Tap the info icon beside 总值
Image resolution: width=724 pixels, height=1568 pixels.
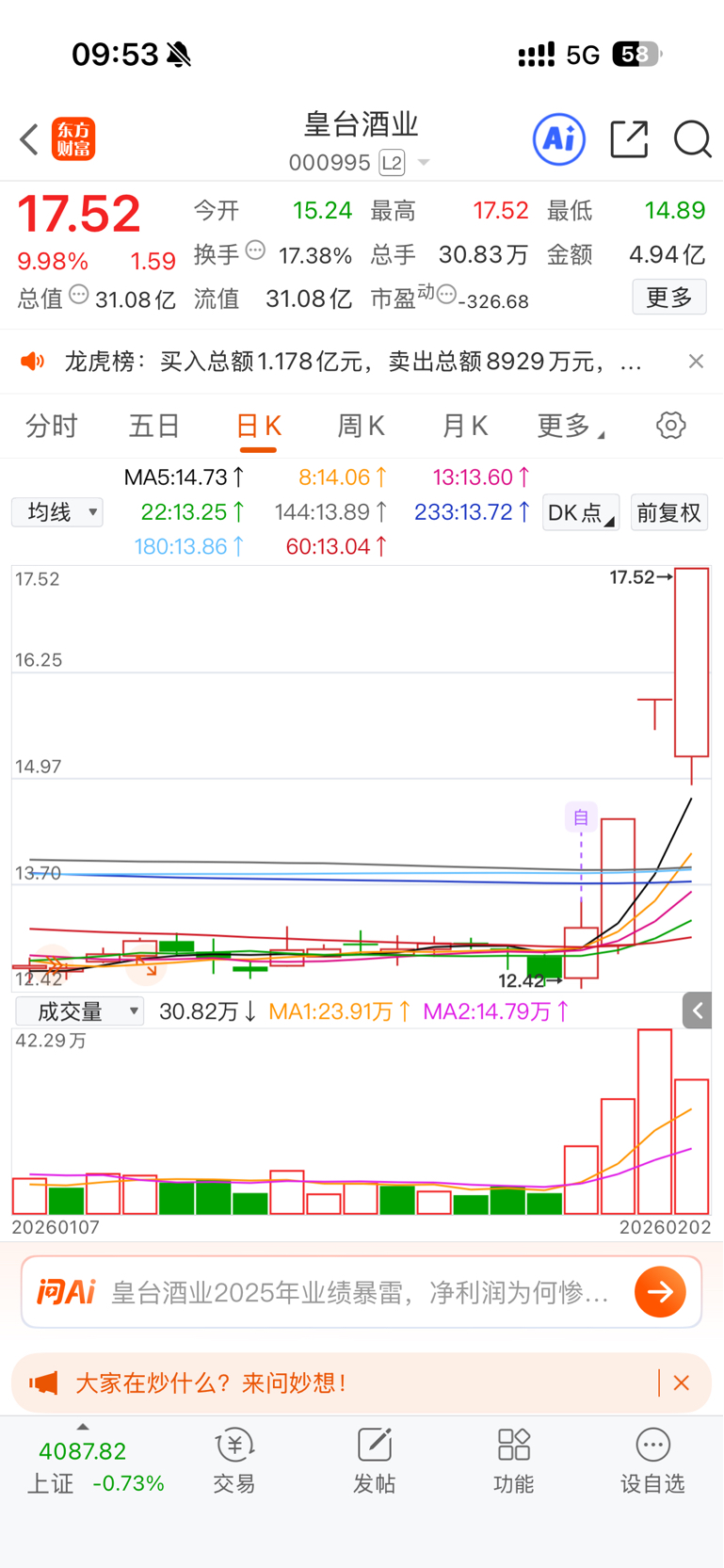tap(79, 294)
